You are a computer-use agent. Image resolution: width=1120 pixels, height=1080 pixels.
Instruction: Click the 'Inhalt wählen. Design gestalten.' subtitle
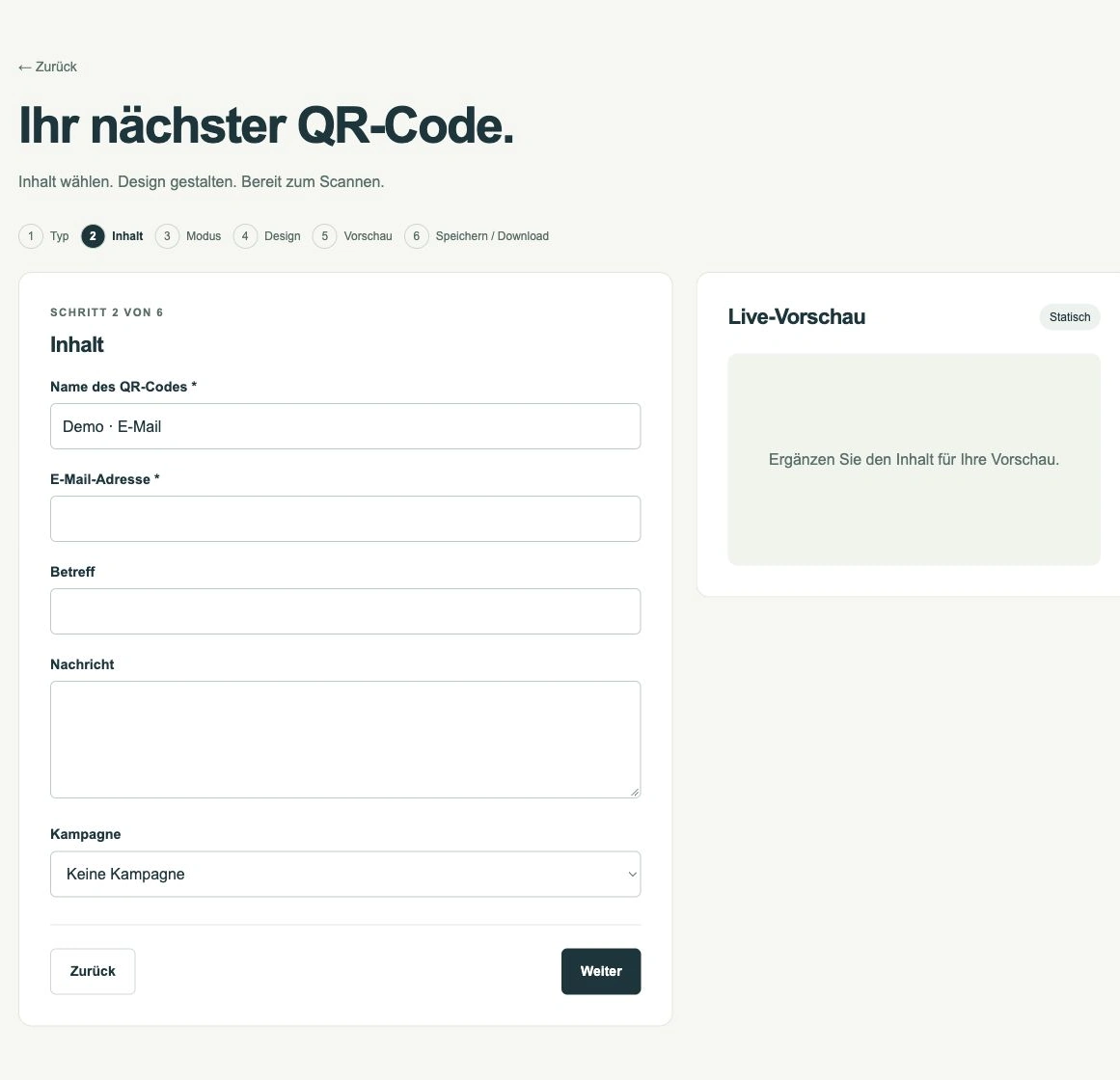click(x=202, y=182)
